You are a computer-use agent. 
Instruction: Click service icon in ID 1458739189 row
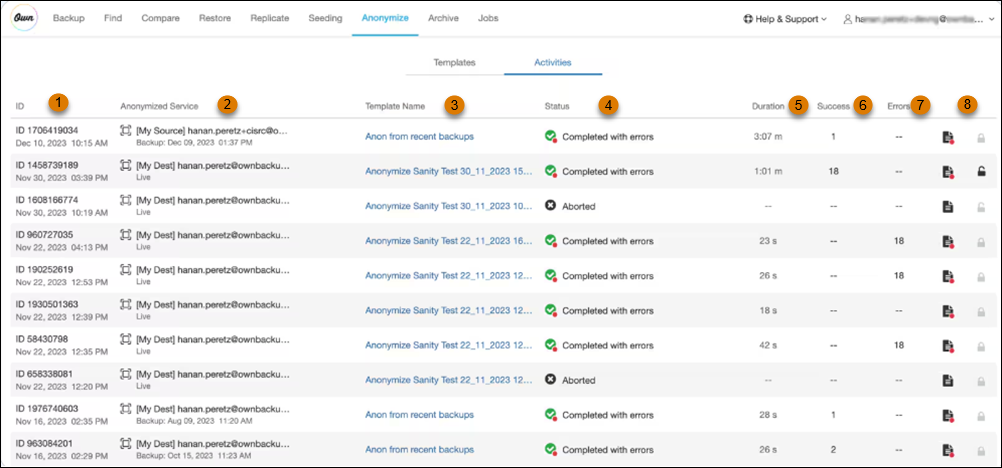(125, 165)
